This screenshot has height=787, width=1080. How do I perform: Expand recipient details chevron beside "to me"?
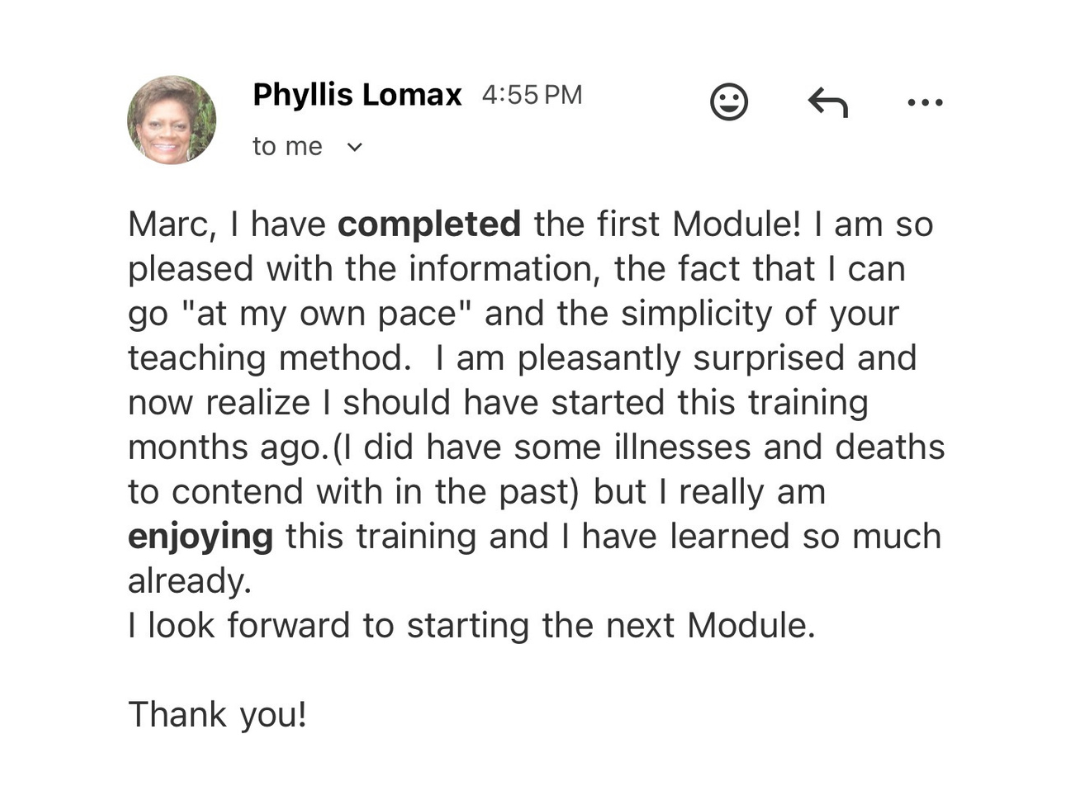pyautogui.click(x=354, y=147)
